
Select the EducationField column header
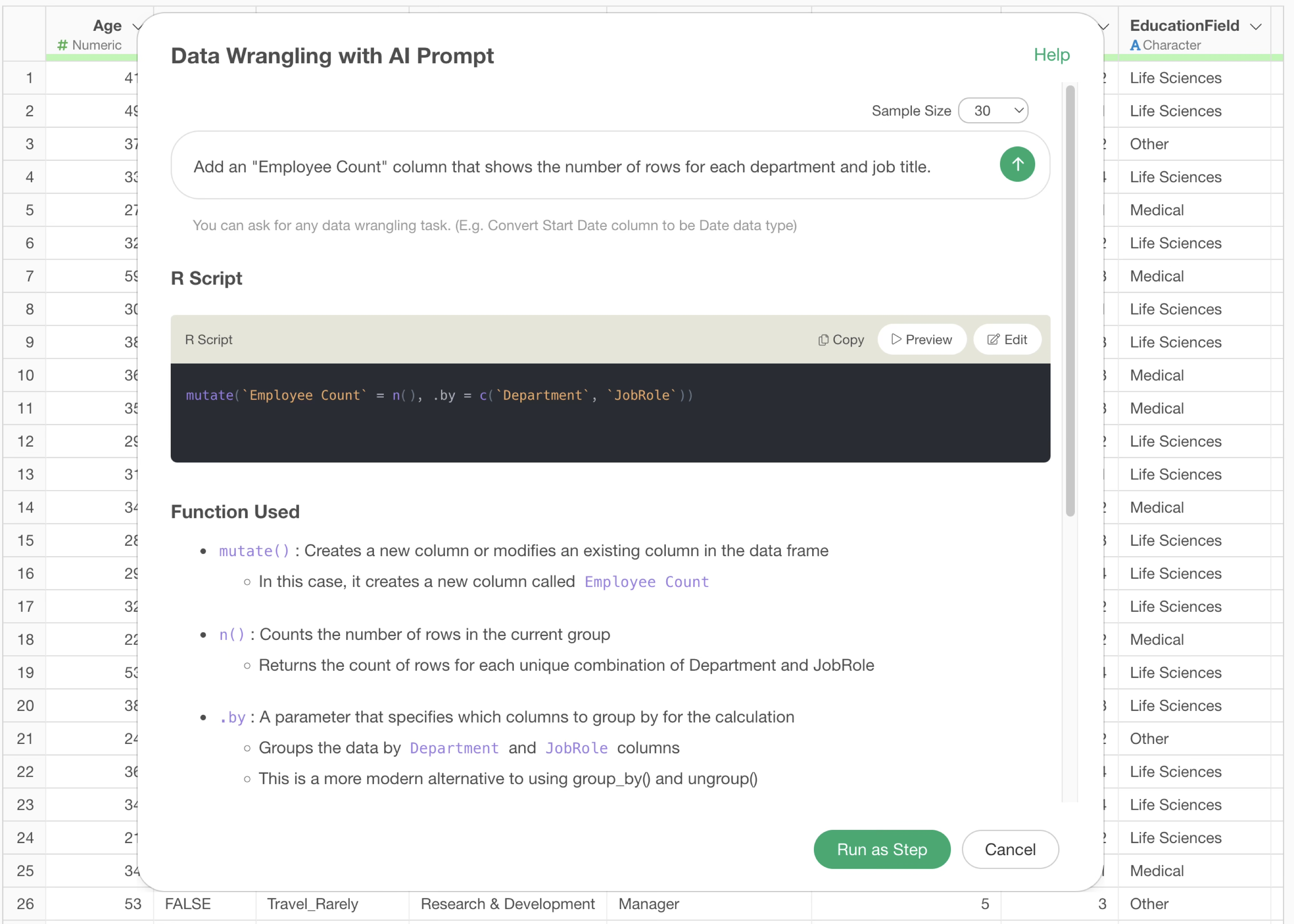pyautogui.click(x=1184, y=26)
